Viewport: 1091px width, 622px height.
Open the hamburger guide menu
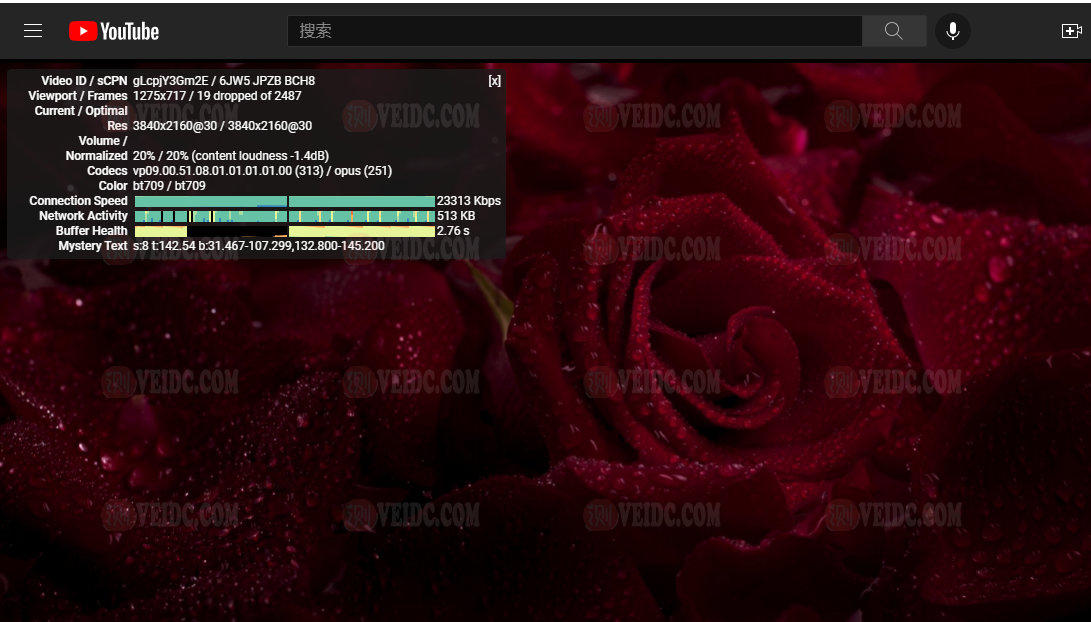(x=33, y=31)
